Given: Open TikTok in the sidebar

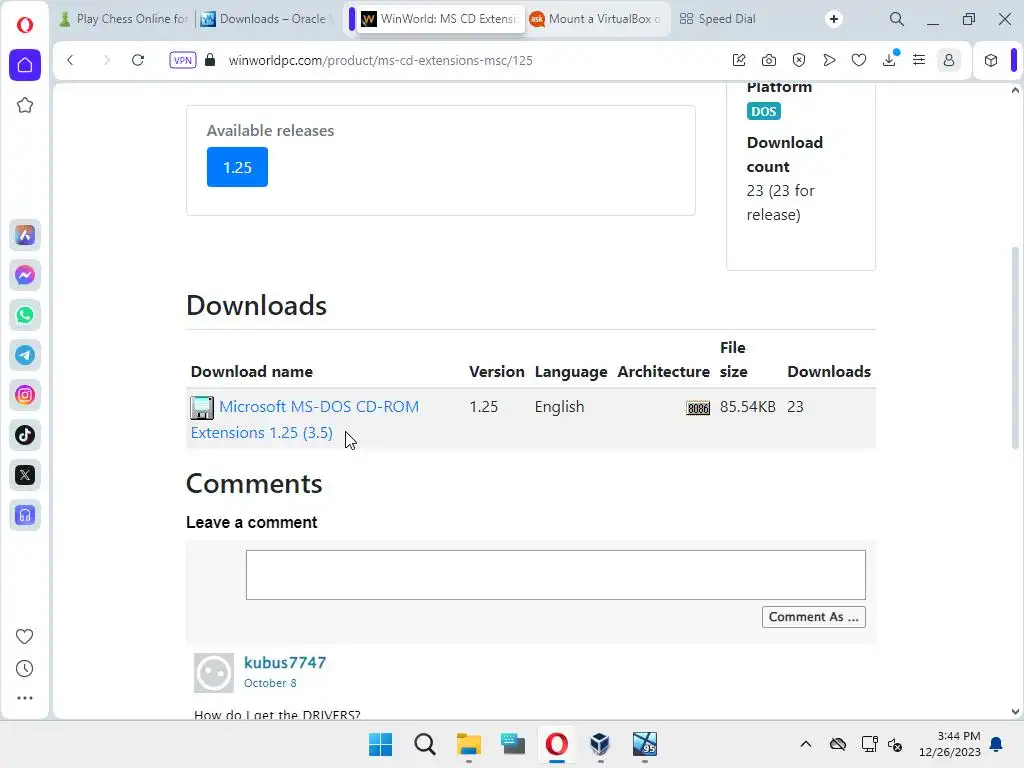Looking at the screenshot, I should pyautogui.click(x=25, y=435).
